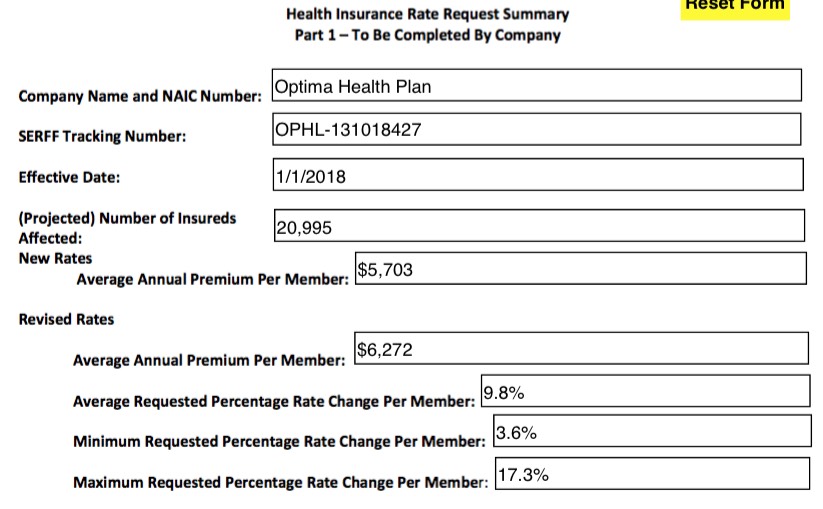Click the Maximum Requested Percentage Rate Change label
The height and width of the screenshot is (509, 823).
pyautogui.click(x=280, y=483)
